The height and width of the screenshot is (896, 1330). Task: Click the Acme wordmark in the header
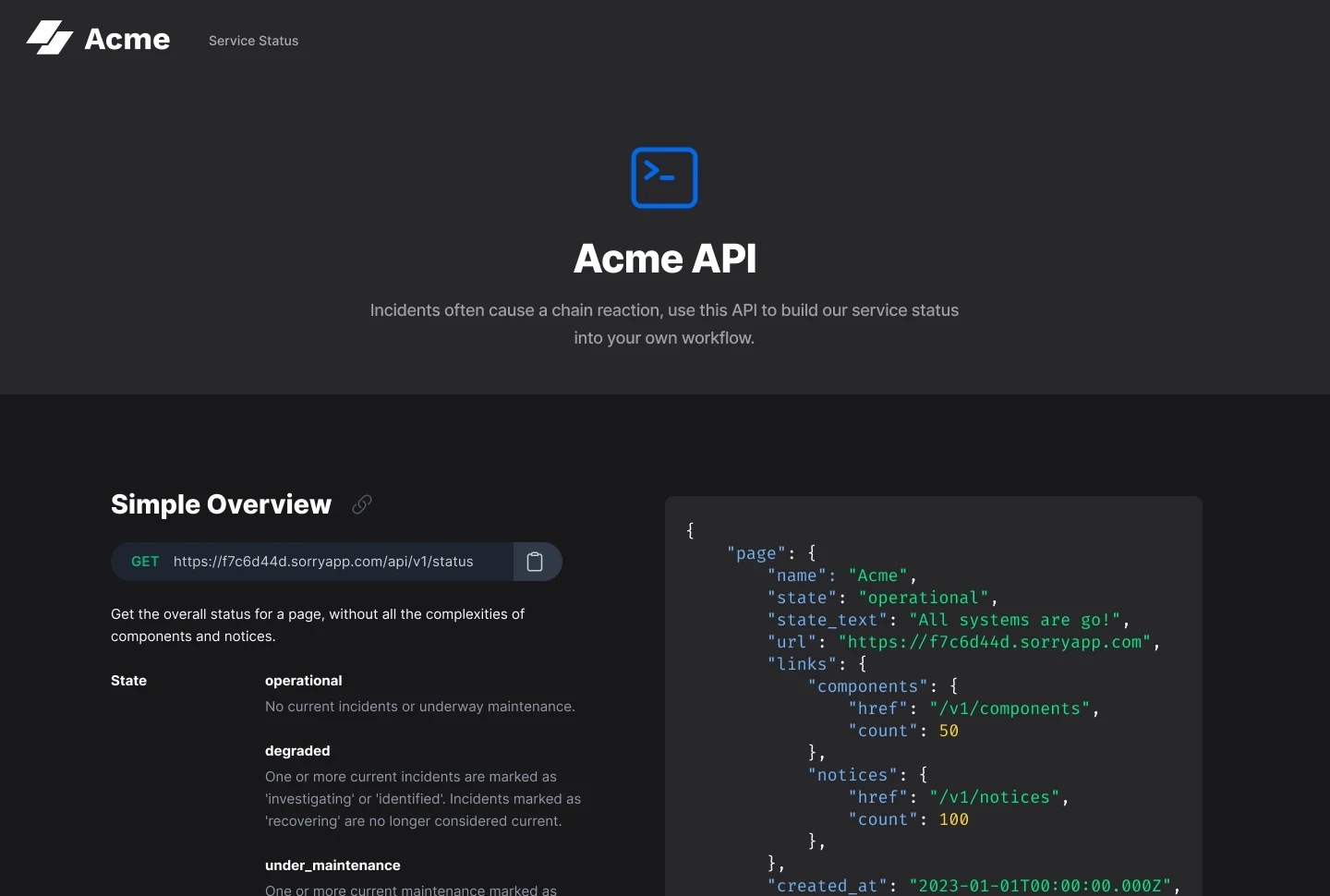pyautogui.click(x=128, y=39)
